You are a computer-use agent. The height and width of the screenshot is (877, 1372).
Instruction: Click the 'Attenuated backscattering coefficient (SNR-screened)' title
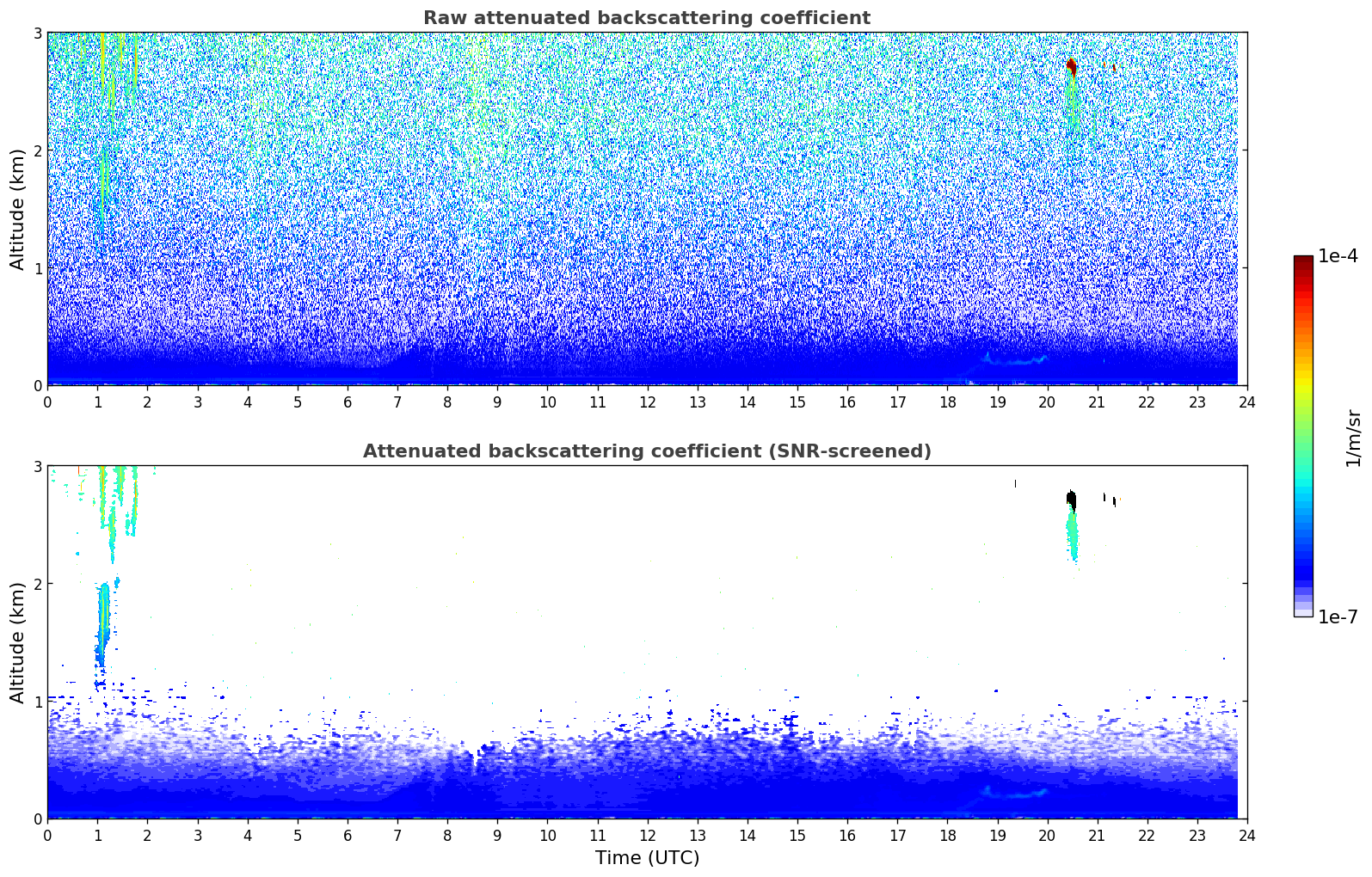pos(647,451)
